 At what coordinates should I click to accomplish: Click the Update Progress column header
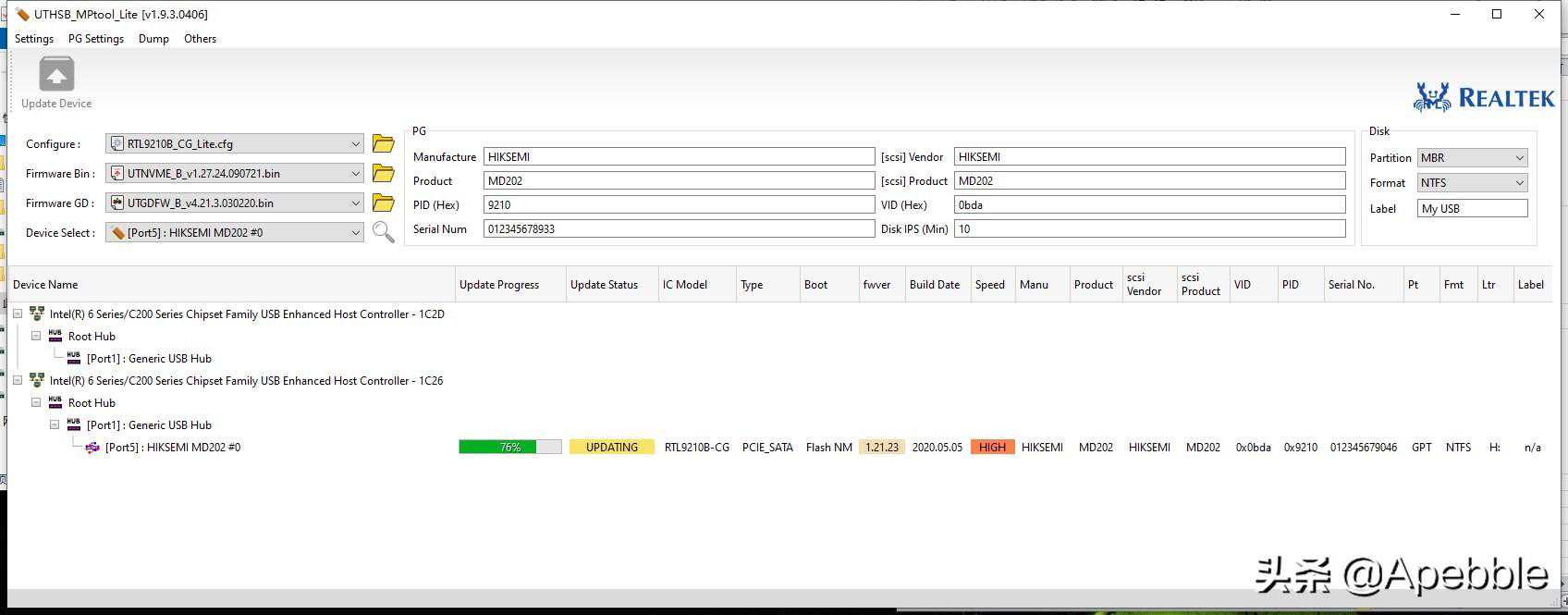pos(499,285)
